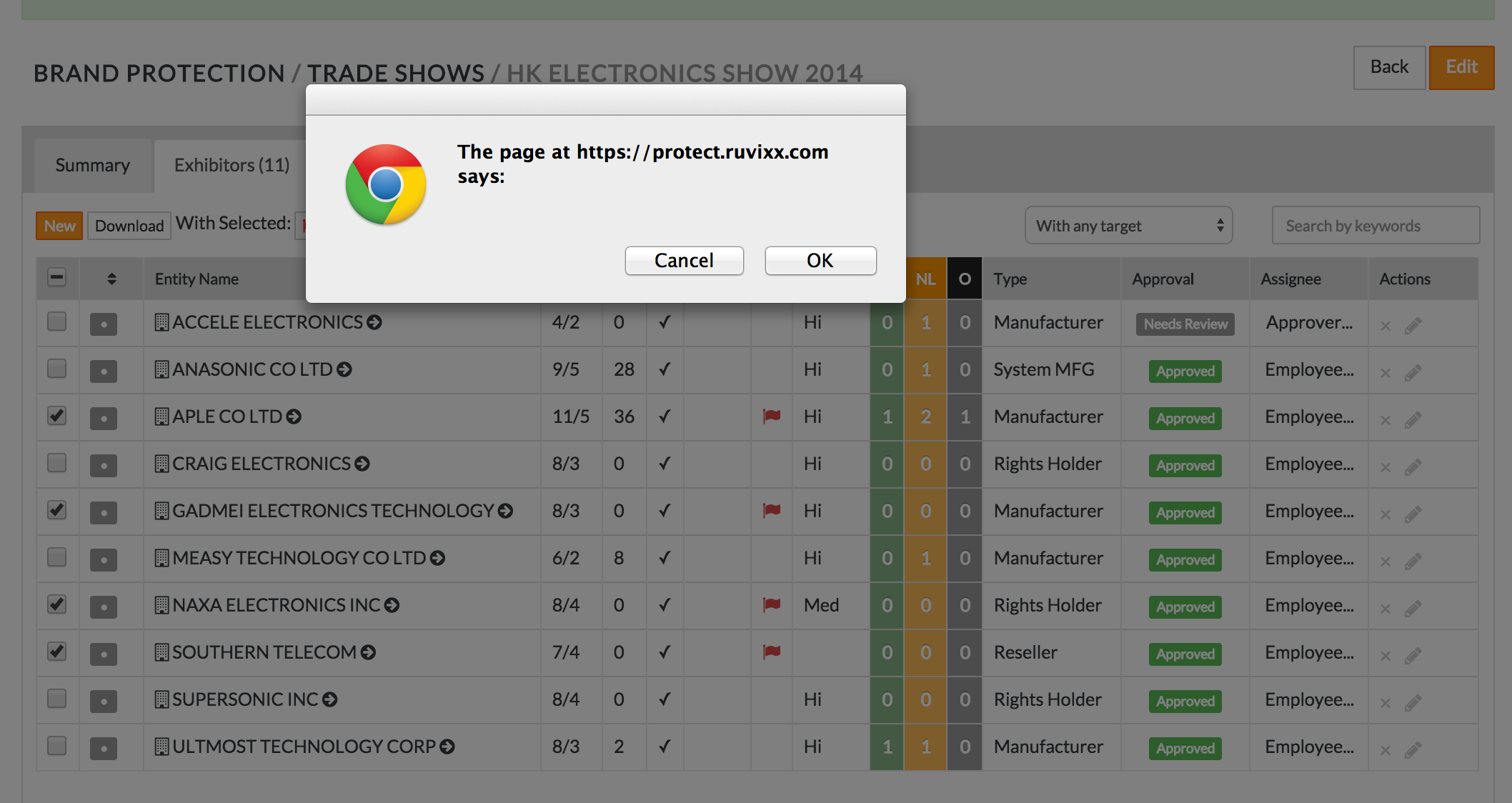Click delete X icon in ANASONIC row
This screenshot has width=1512, height=803.
coord(1385,373)
